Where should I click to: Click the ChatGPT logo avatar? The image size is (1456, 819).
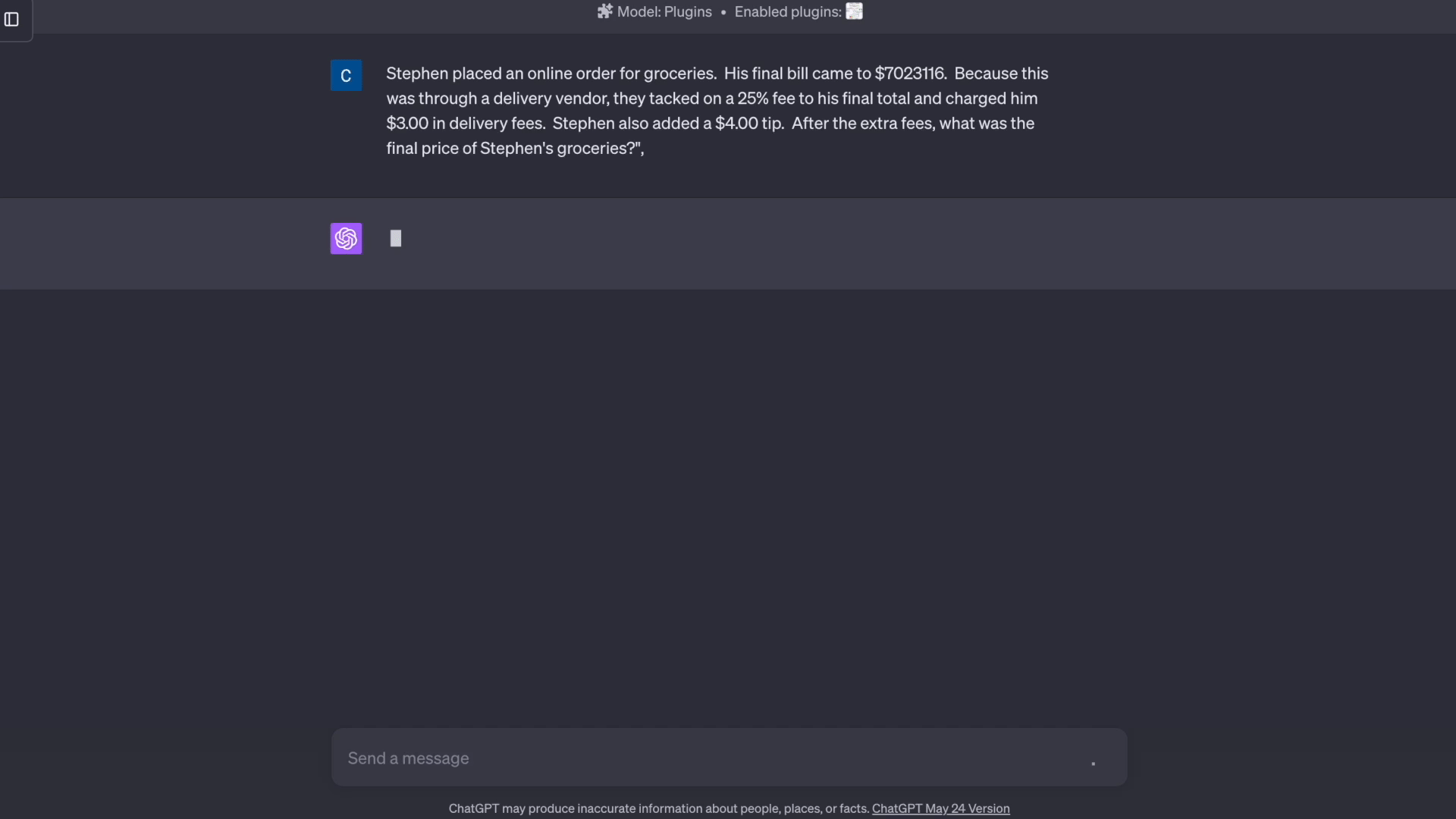(x=346, y=238)
